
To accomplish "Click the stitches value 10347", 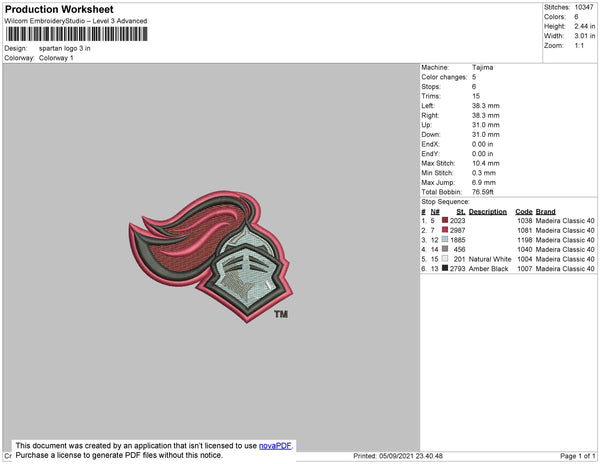I will tap(584, 7).
